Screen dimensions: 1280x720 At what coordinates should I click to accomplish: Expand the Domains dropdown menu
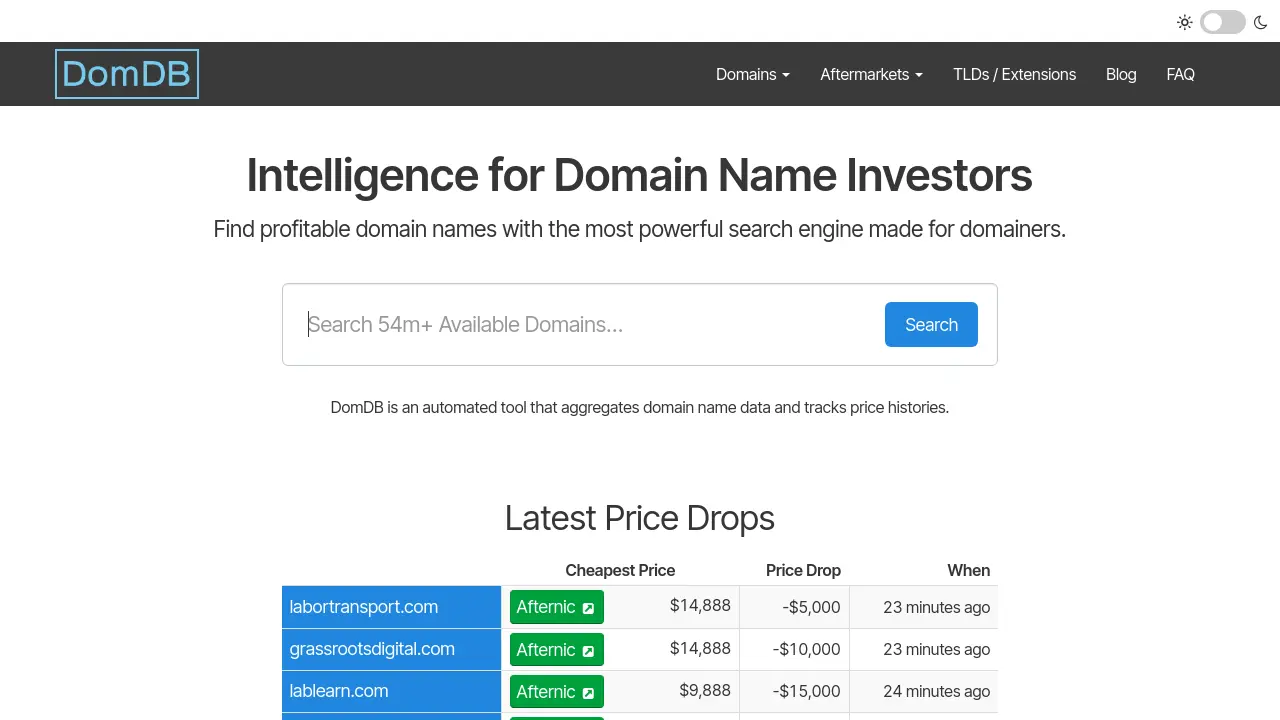click(x=753, y=74)
